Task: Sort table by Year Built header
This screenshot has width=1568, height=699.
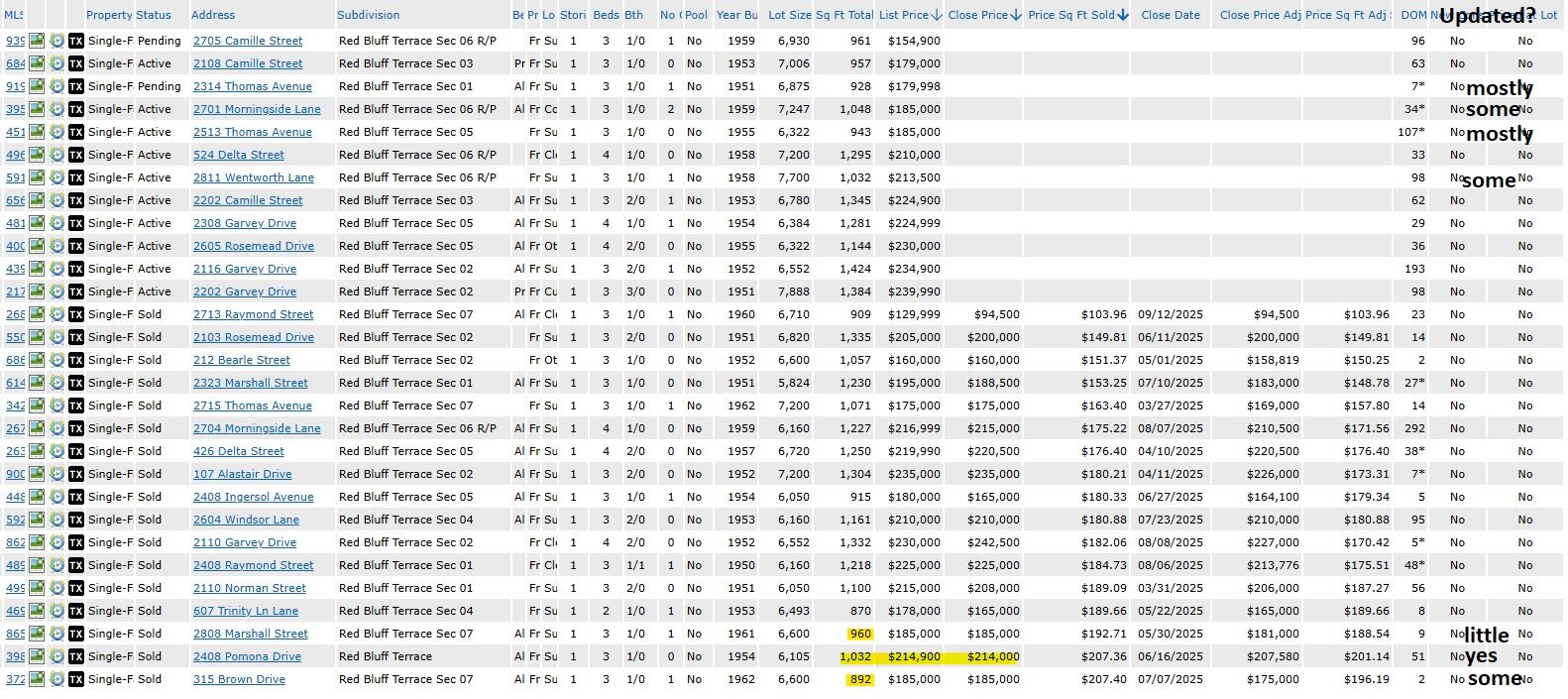Action: pyautogui.click(x=735, y=15)
